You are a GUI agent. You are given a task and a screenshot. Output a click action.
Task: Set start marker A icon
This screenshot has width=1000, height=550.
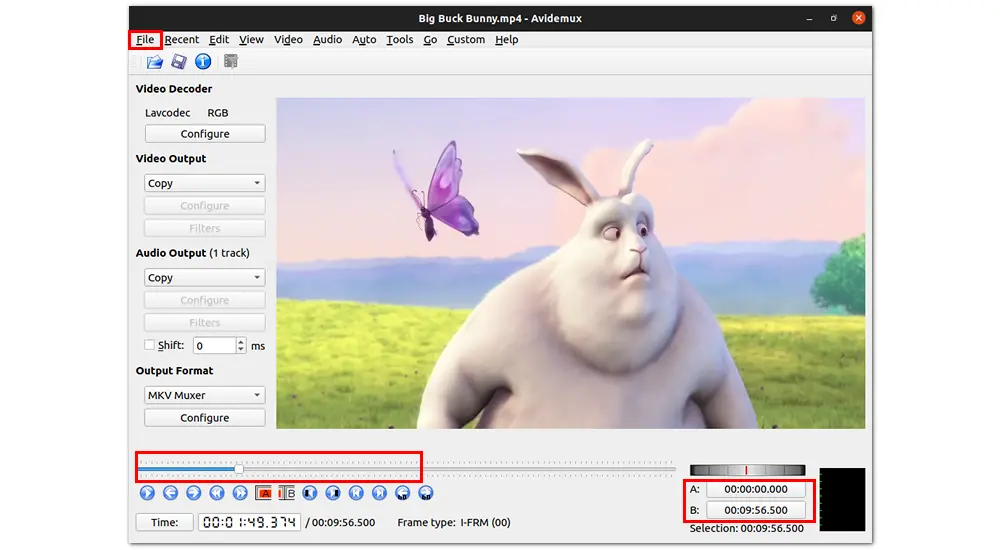point(264,493)
